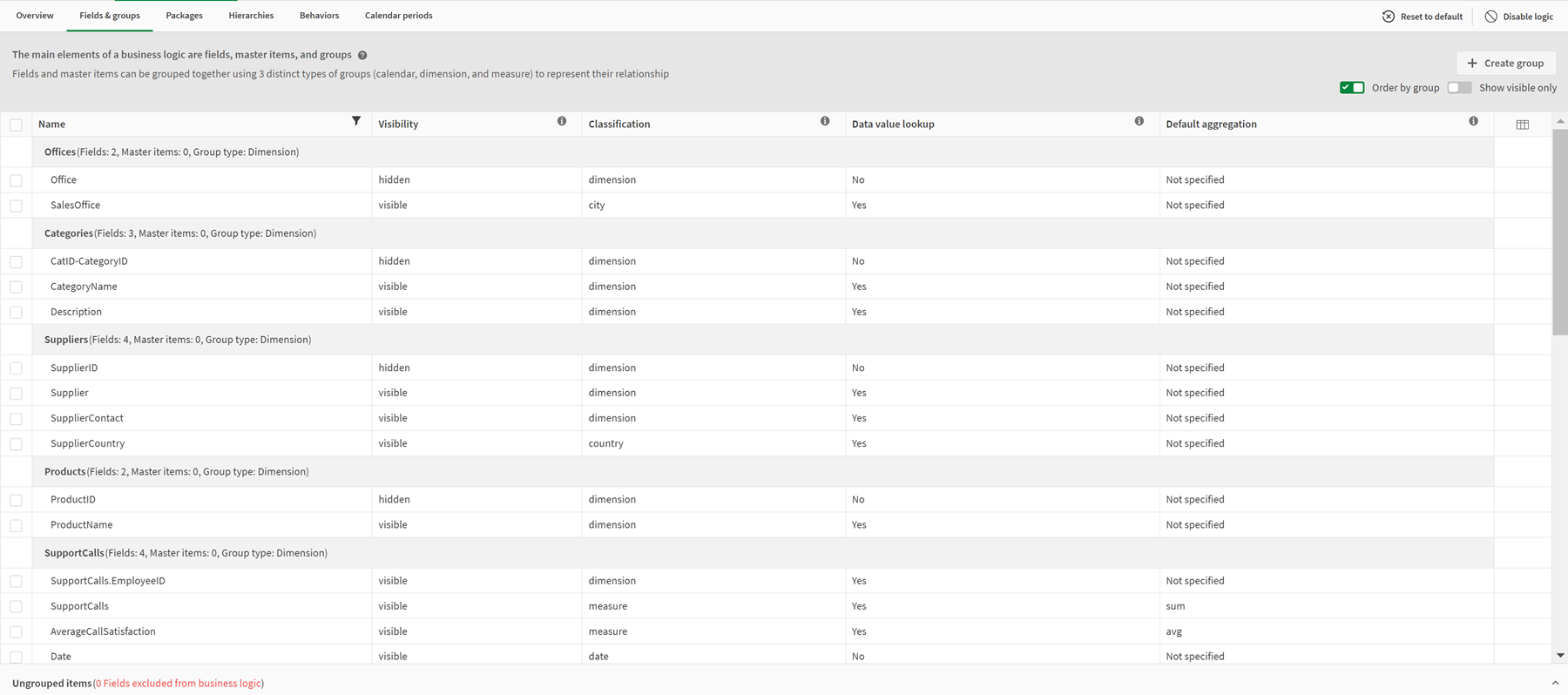Check the AverageCallSatisfaction row checkbox
1568x695 pixels.
(x=16, y=631)
